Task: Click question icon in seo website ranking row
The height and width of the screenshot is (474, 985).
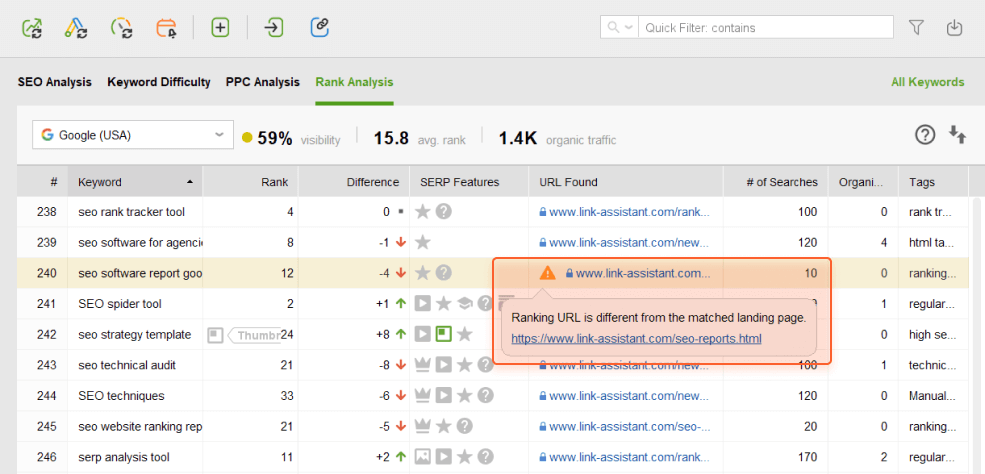Action: coord(464,426)
